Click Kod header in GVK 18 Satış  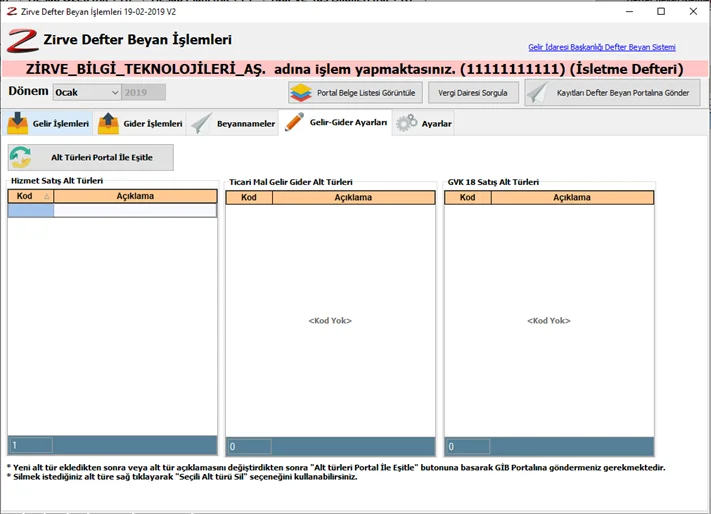pos(468,198)
